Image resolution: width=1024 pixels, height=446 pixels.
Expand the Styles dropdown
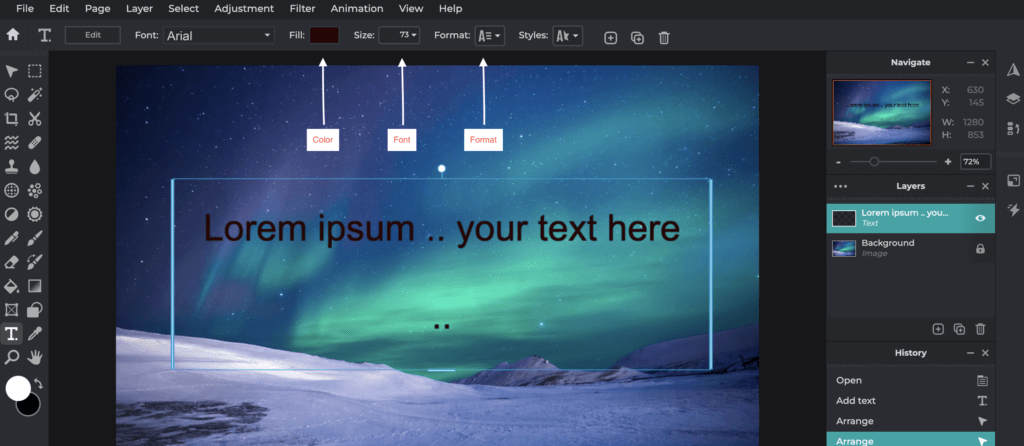tap(568, 36)
